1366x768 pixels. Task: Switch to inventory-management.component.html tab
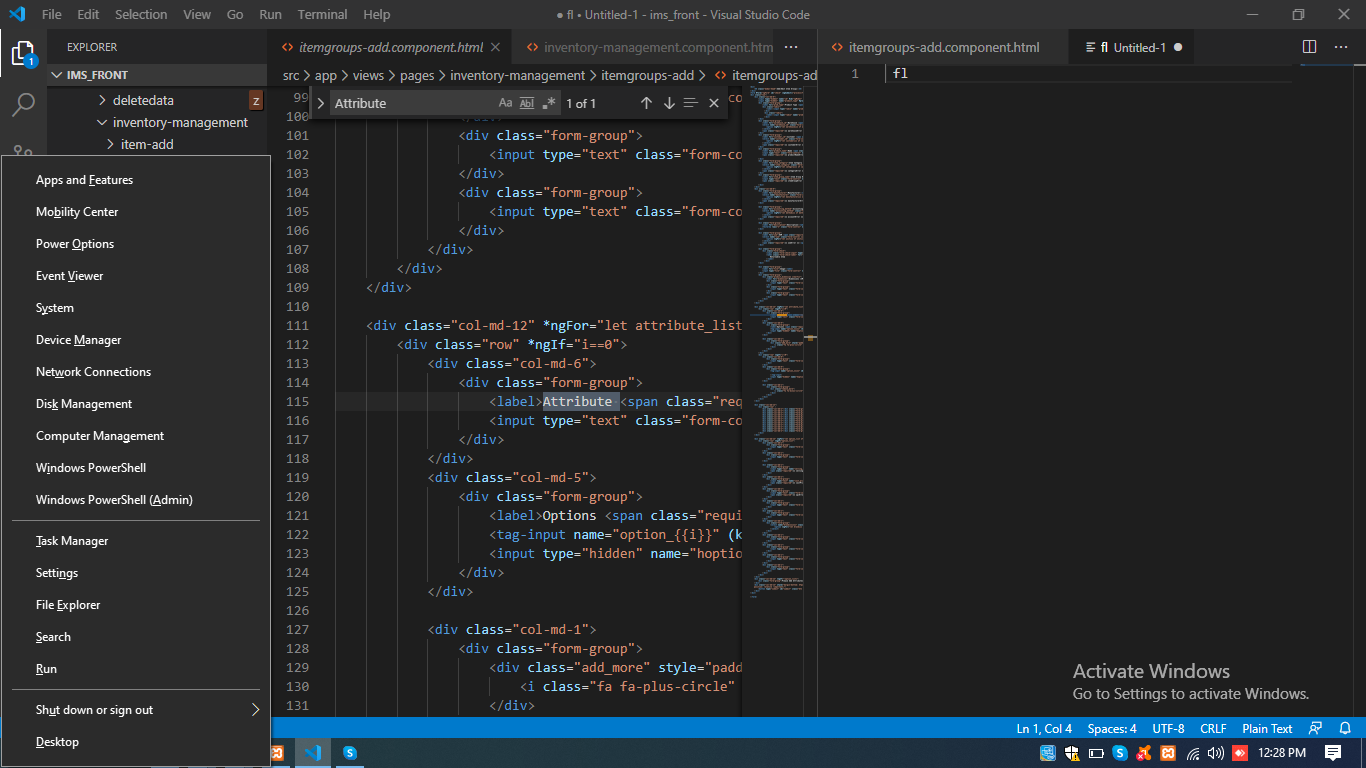pyautogui.click(x=648, y=47)
